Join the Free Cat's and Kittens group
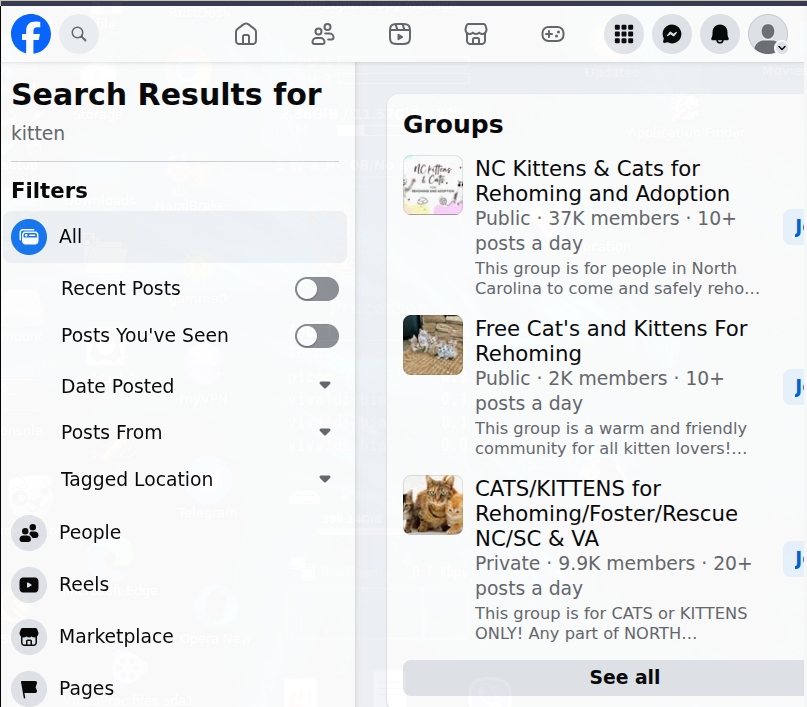 pyautogui.click(x=795, y=387)
